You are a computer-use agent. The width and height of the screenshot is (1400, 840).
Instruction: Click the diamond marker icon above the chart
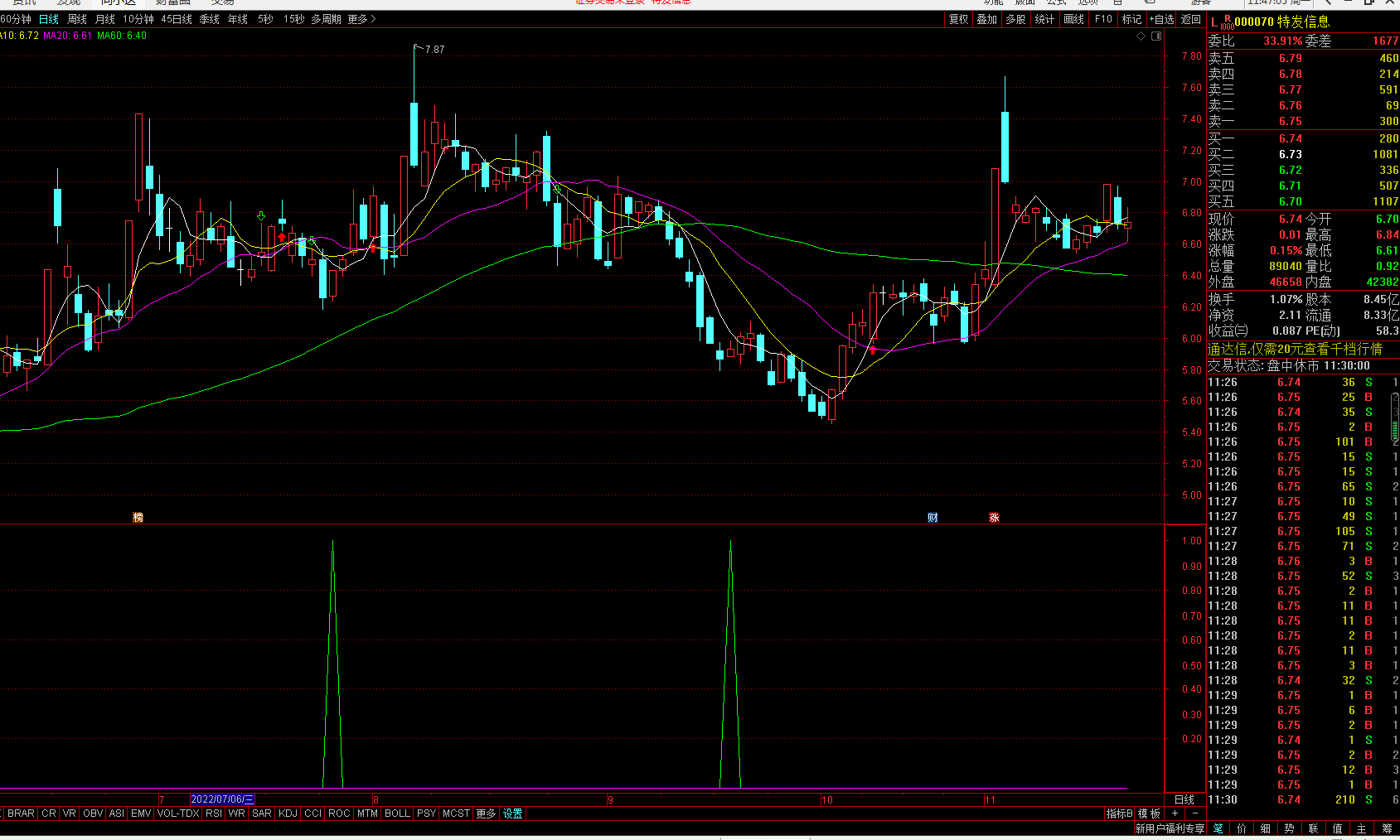pyautogui.click(x=1141, y=36)
